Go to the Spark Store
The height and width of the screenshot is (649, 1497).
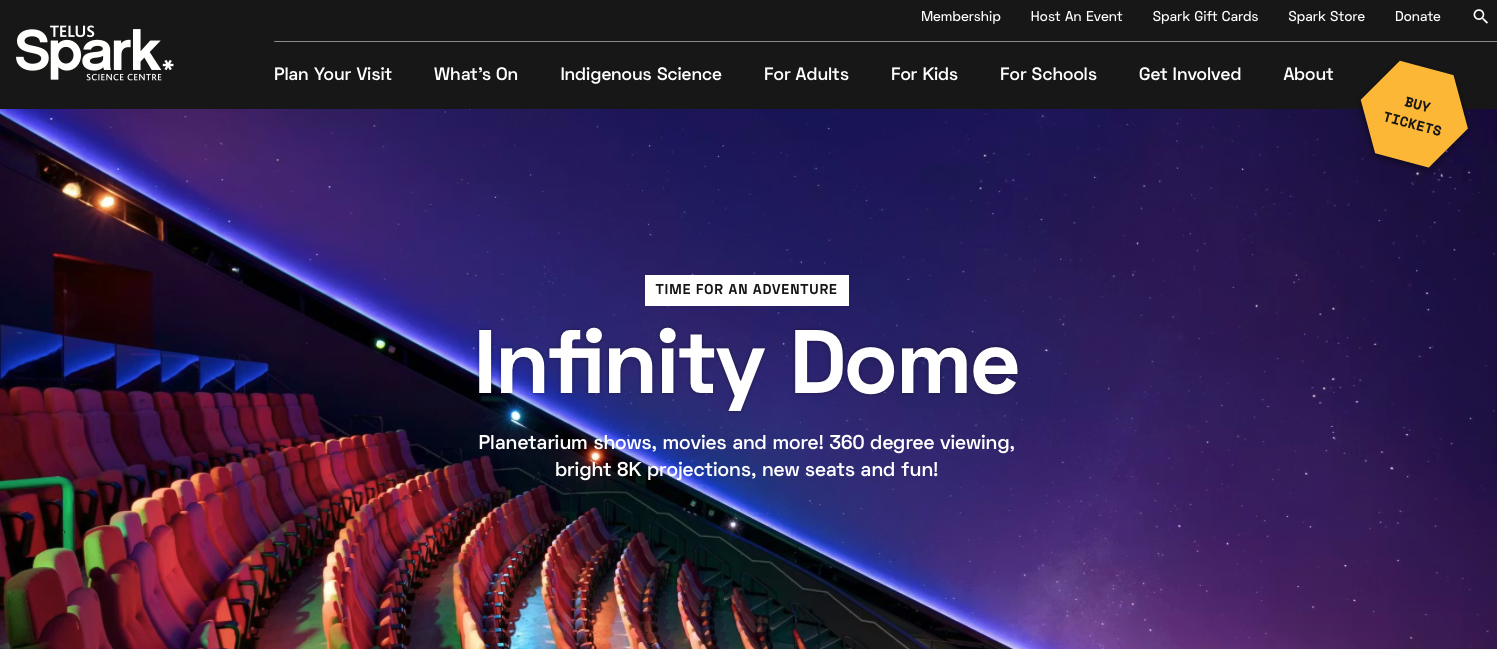point(1326,17)
